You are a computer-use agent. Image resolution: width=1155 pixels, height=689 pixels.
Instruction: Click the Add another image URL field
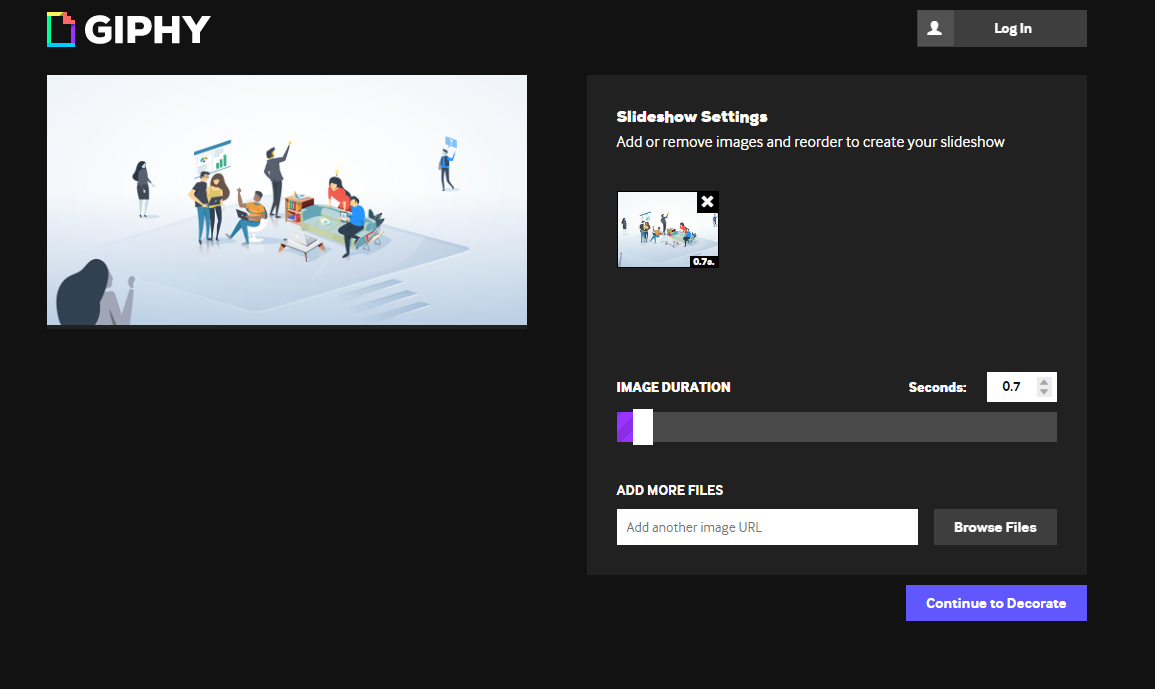[x=767, y=527]
